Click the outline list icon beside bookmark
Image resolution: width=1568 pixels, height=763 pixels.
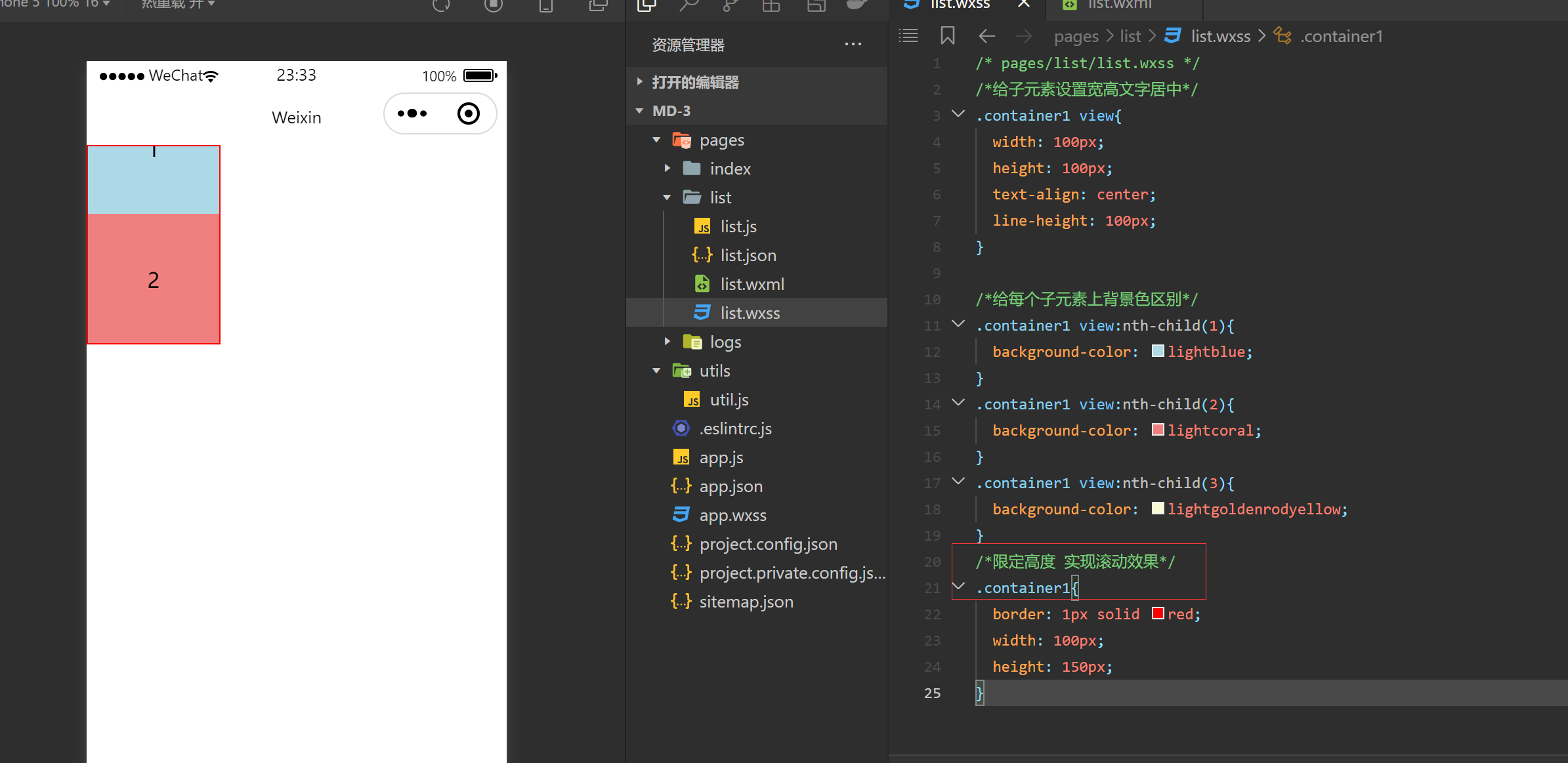(x=908, y=35)
